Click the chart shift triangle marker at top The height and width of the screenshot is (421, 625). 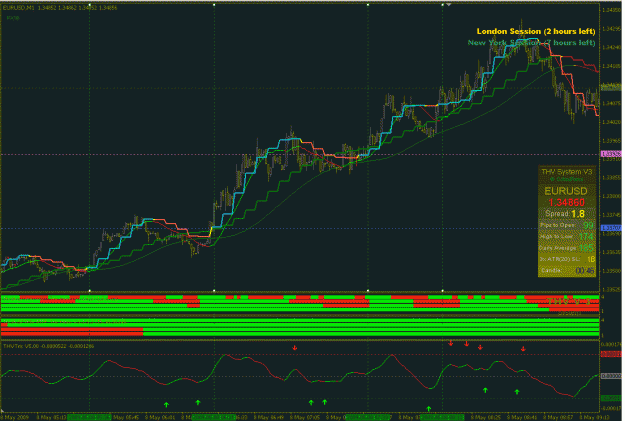point(449,5)
